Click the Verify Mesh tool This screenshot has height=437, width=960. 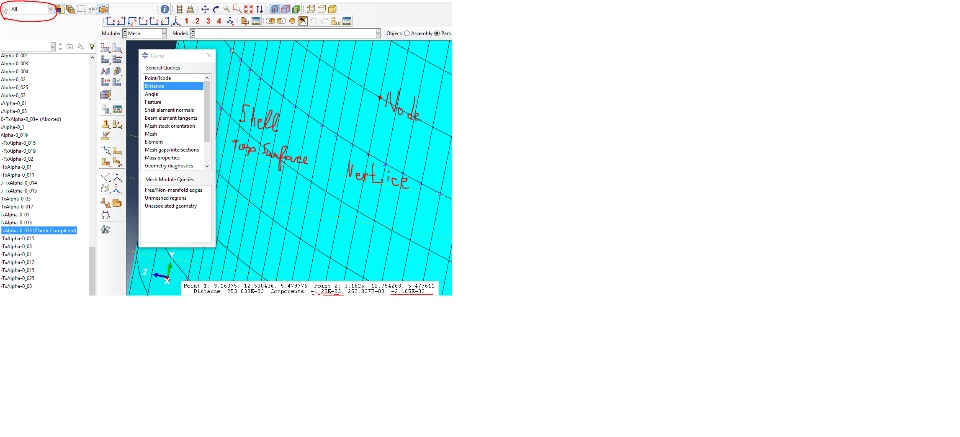(117, 81)
